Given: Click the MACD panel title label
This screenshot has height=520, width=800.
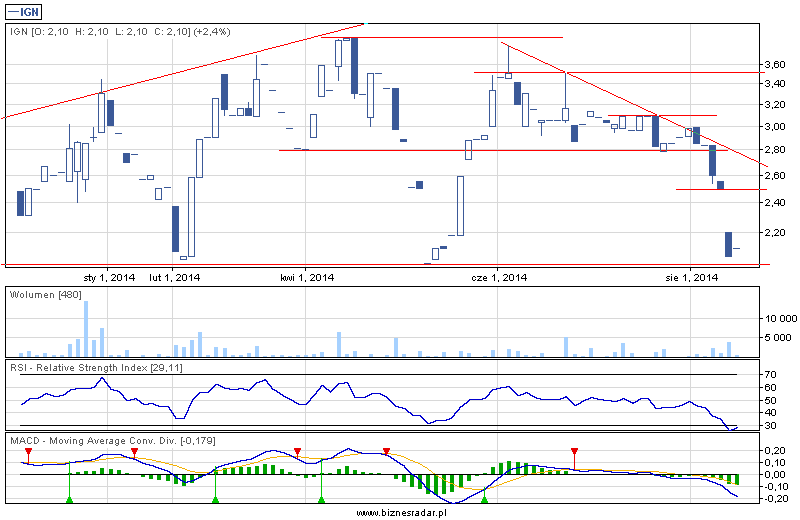Looking at the screenshot, I should click(x=111, y=440).
